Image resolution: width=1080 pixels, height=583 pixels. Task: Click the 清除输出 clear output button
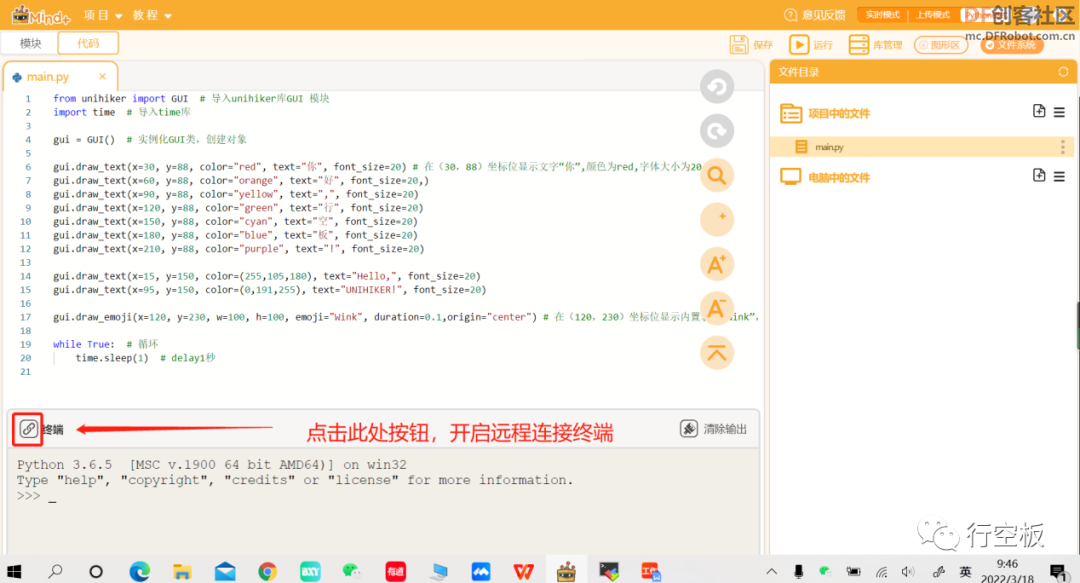[714, 429]
